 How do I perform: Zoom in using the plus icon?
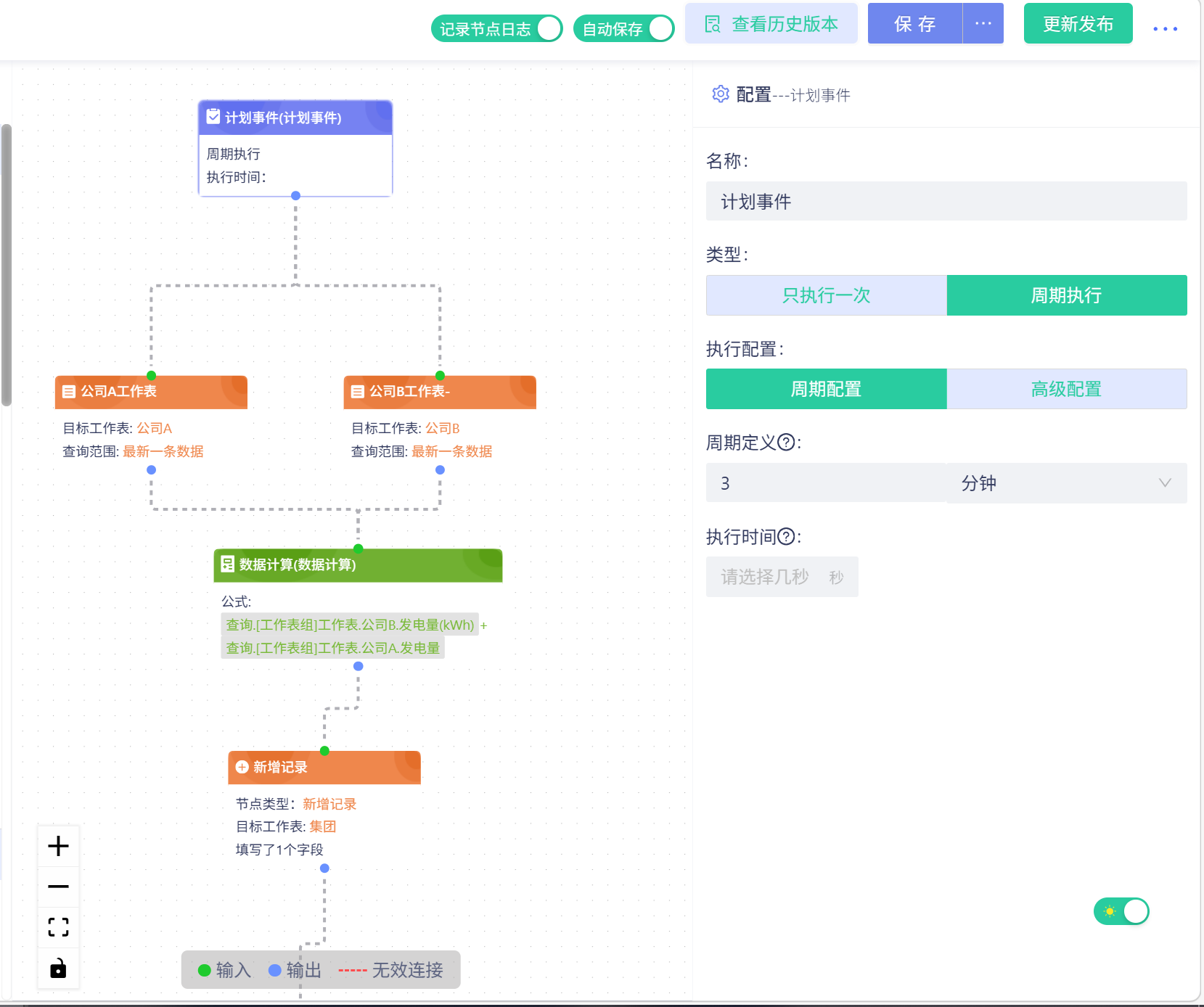pyautogui.click(x=58, y=844)
